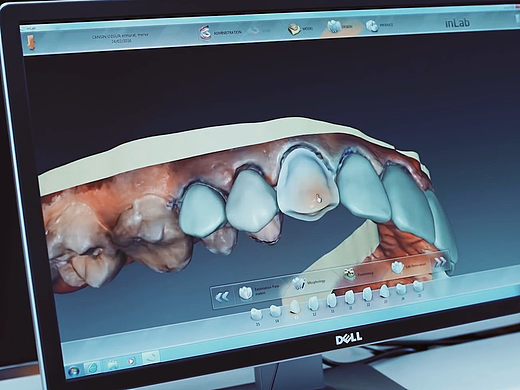The image size is (520, 390).
Task: Open the Positioning step with model icon
Action: pos(359,273)
